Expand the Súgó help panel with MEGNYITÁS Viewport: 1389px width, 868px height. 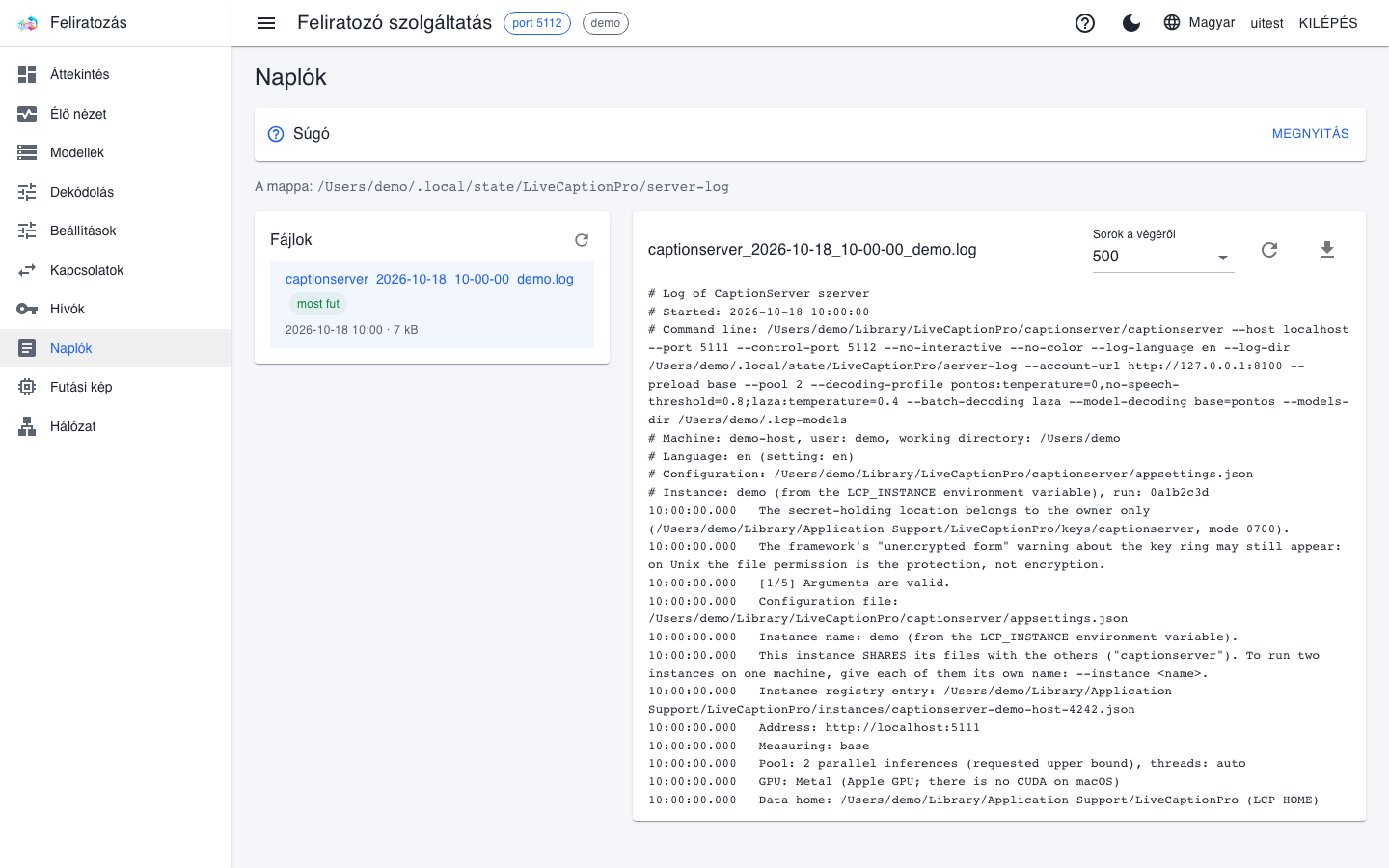[1310, 134]
